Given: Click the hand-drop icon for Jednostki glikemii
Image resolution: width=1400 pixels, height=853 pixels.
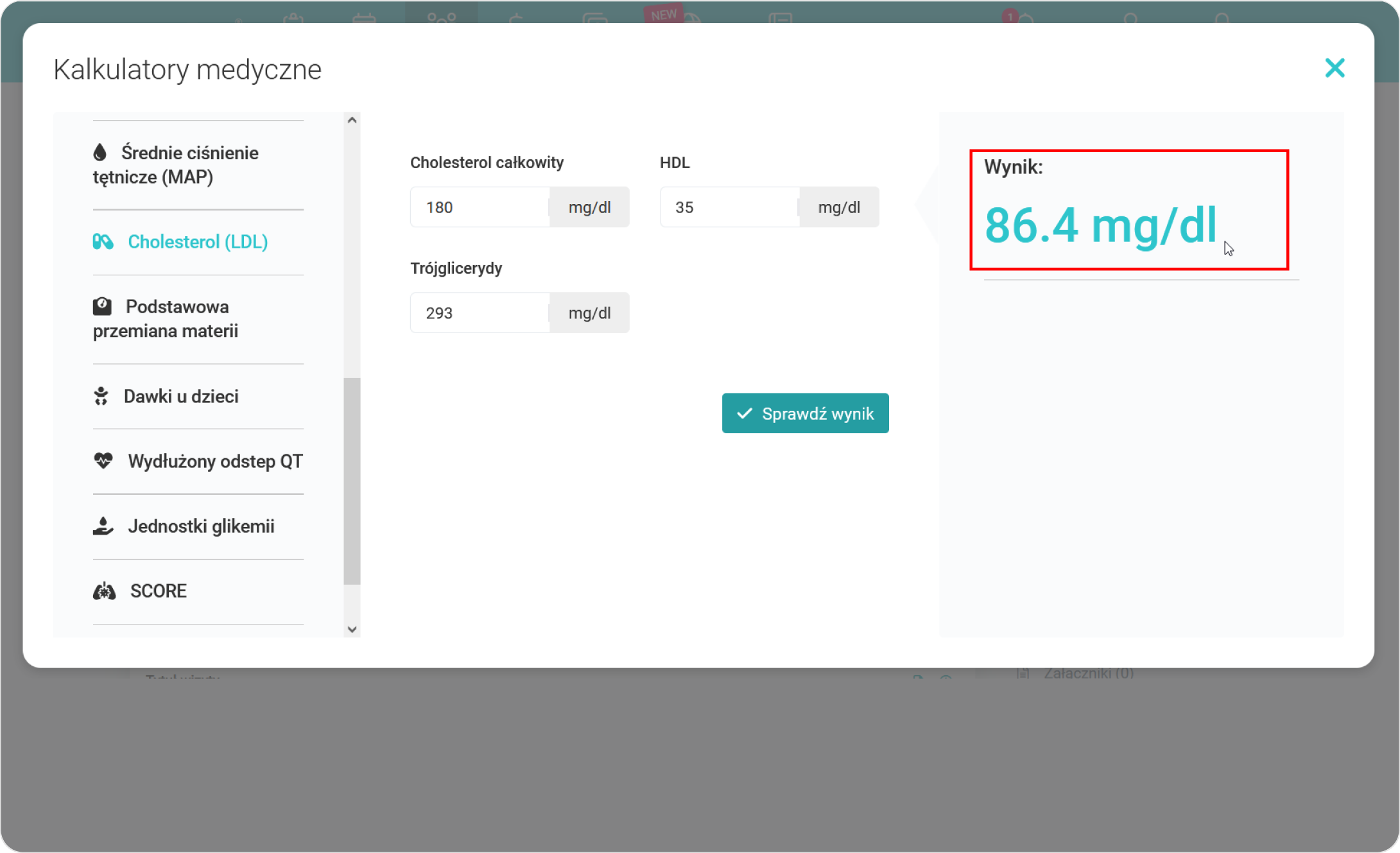Looking at the screenshot, I should coord(103,526).
